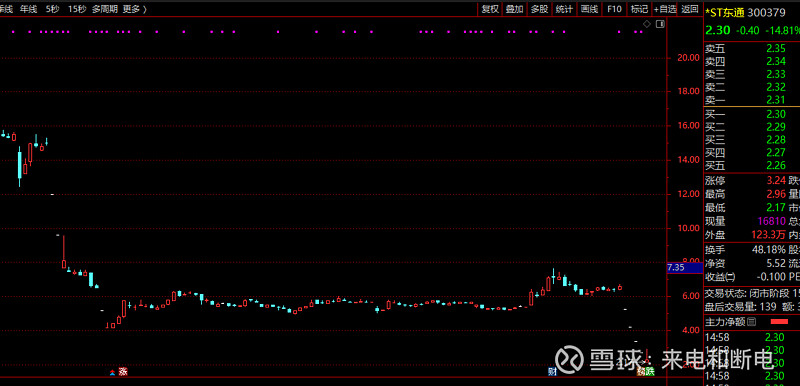Click the 买四 price 2.27

tap(776, 152)
